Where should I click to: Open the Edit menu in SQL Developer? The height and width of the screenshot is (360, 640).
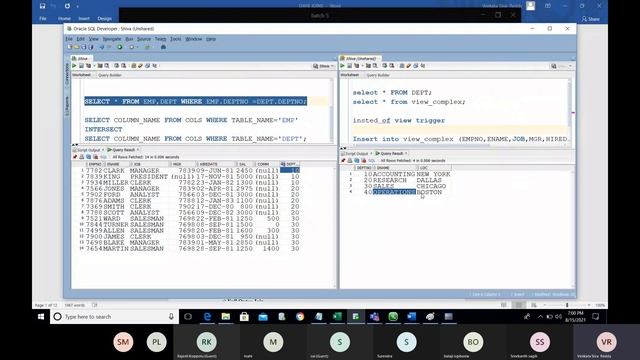80,39
